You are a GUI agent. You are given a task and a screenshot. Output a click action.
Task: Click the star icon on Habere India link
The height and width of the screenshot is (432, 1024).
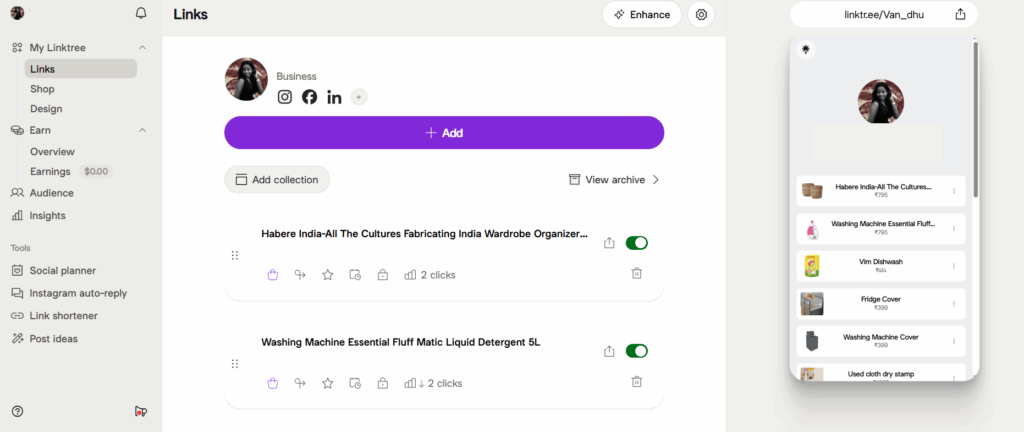coord(327,275)
